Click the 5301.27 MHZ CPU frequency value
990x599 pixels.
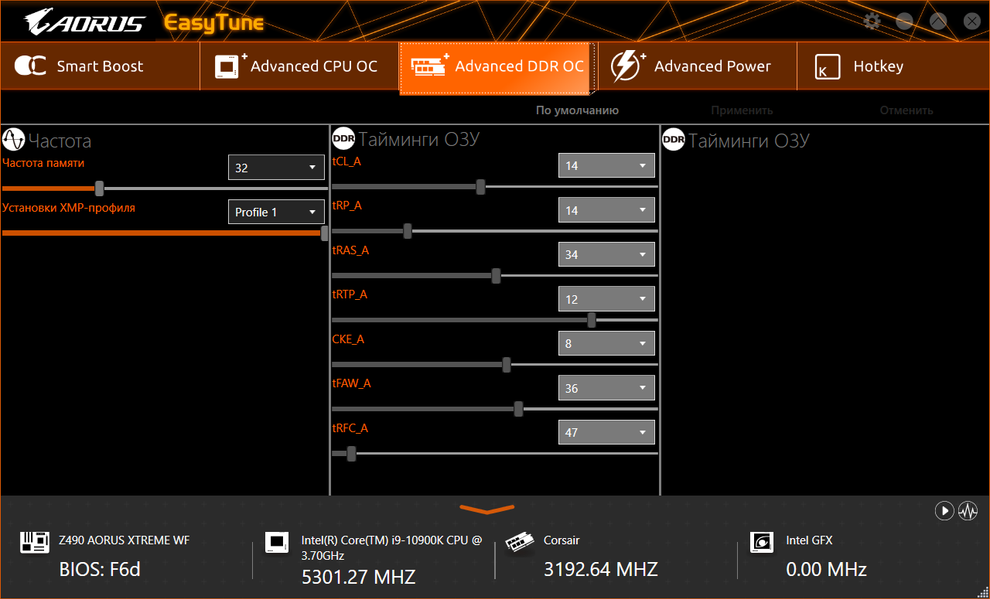point(359,577)
